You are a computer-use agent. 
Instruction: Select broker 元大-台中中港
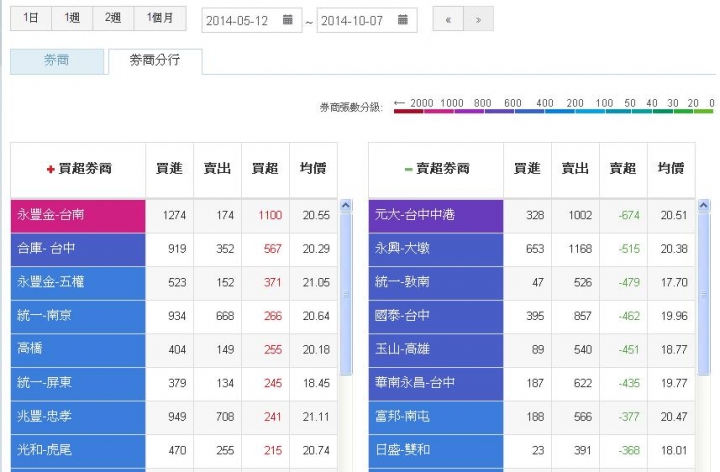click(x=436, y=216)
